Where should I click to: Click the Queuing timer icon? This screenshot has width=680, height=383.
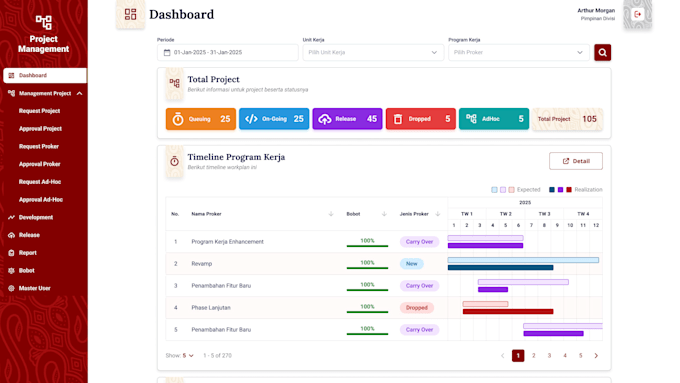click(178, 119)
